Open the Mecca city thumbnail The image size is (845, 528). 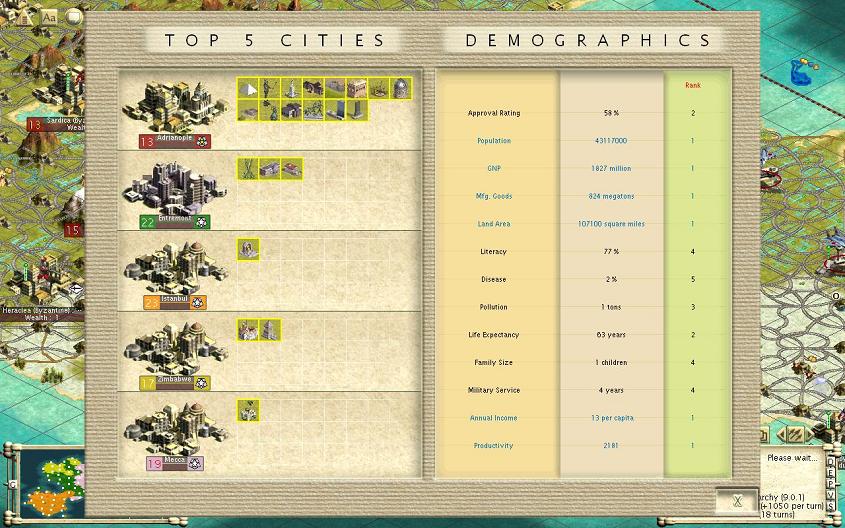point(174,429)
